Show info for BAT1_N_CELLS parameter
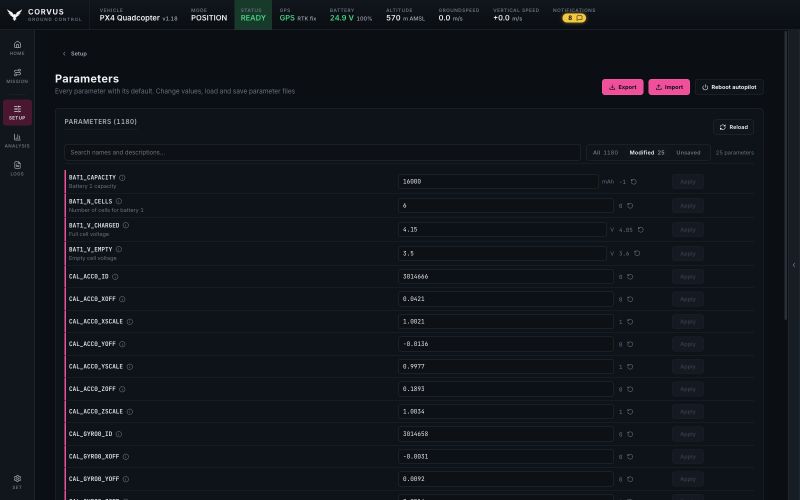The image size is (800, 500). click(118, 202)
